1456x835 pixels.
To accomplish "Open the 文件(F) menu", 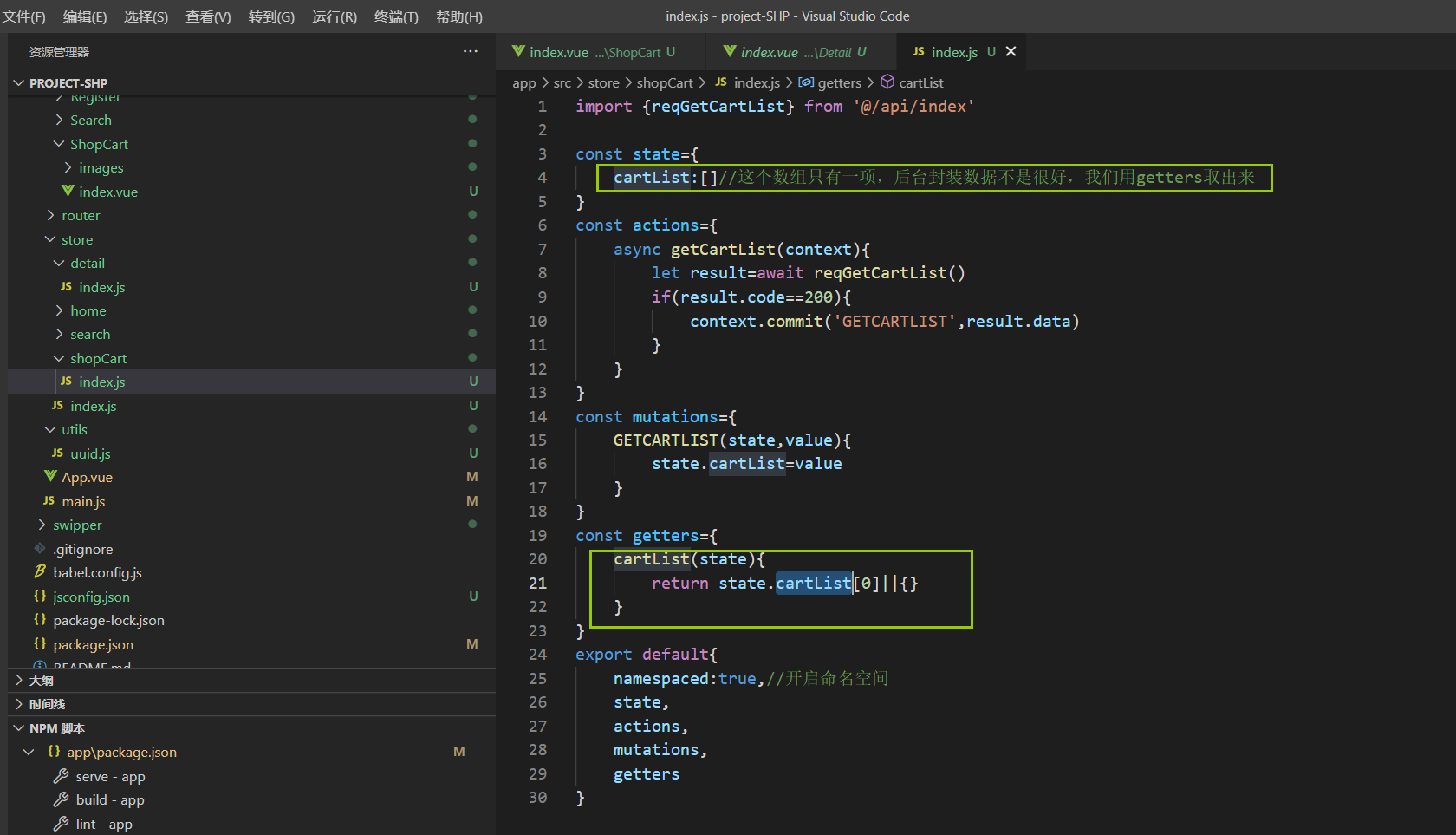I will pos(24,16).
